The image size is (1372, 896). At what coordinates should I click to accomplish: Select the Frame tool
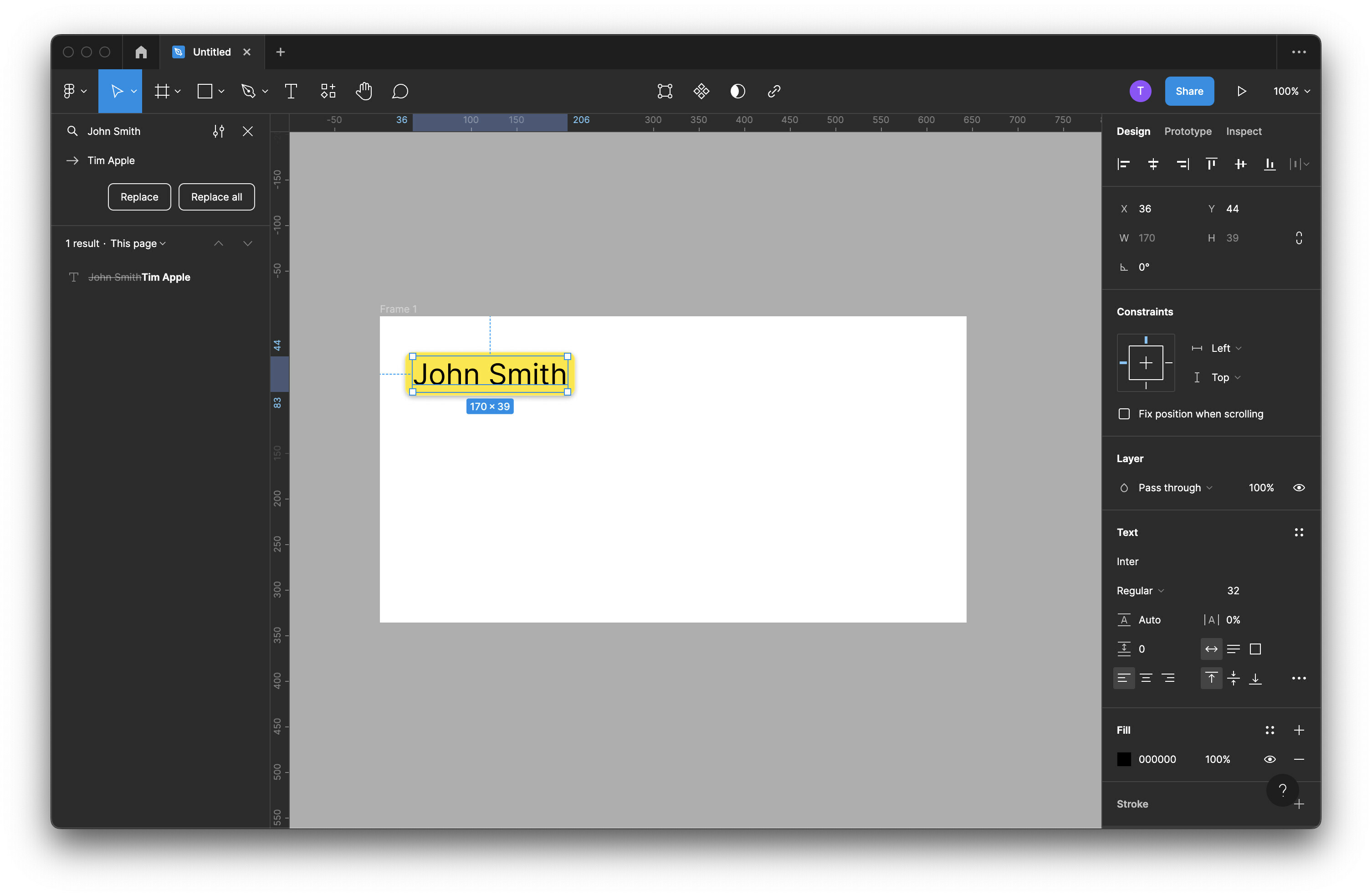click(162, 91)
